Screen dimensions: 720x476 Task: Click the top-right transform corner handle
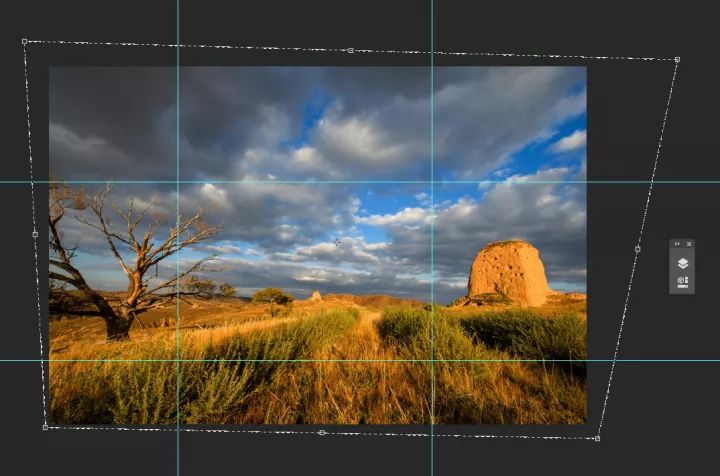pos(677,60)
